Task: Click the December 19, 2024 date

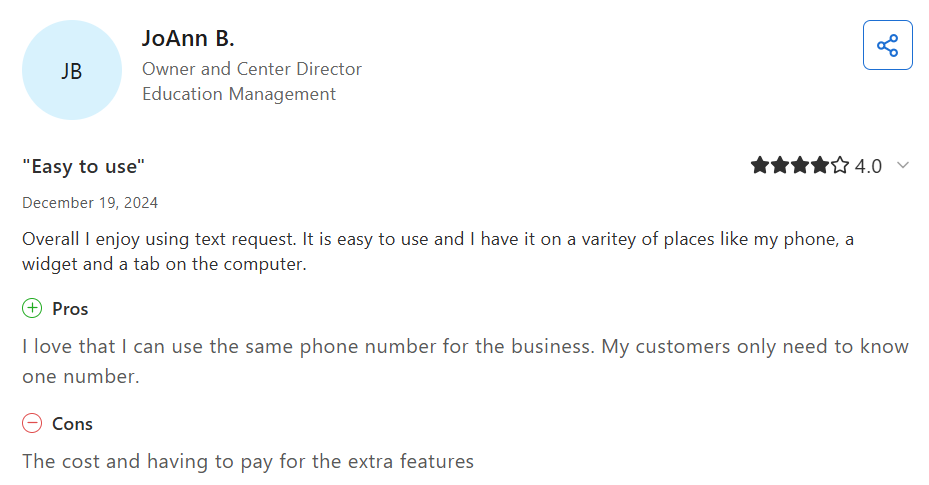Action: (90, 203)
